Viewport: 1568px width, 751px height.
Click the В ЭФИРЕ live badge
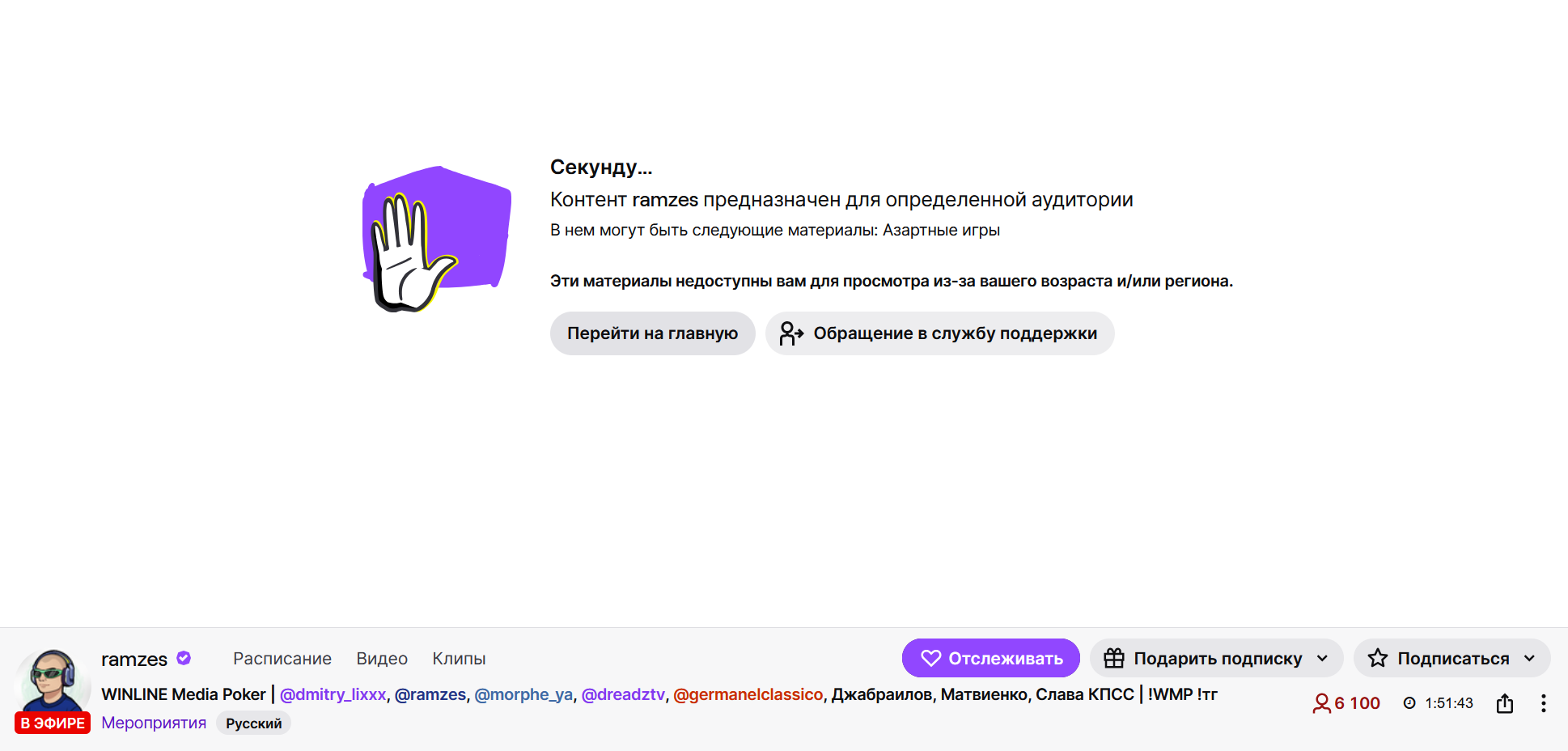[x=53, y=723]
